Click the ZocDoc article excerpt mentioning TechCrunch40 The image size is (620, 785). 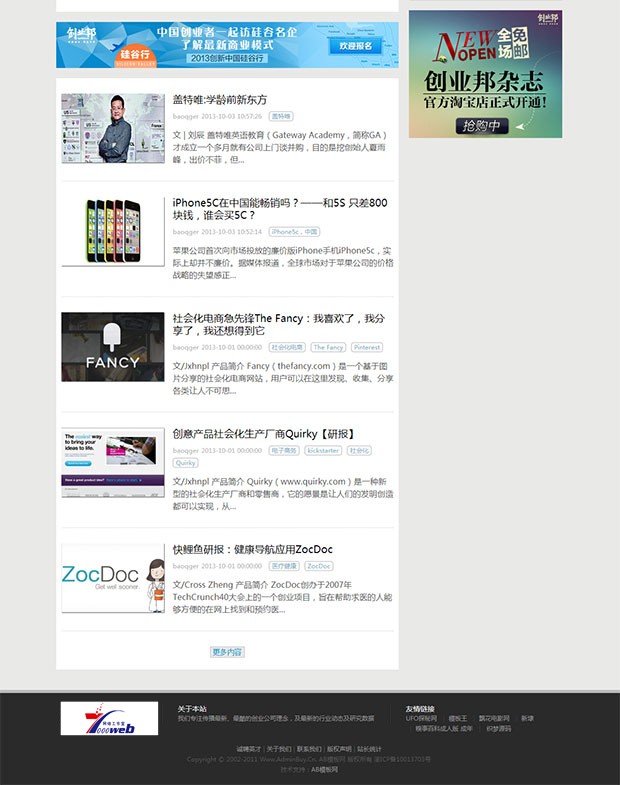coord(282,597)
